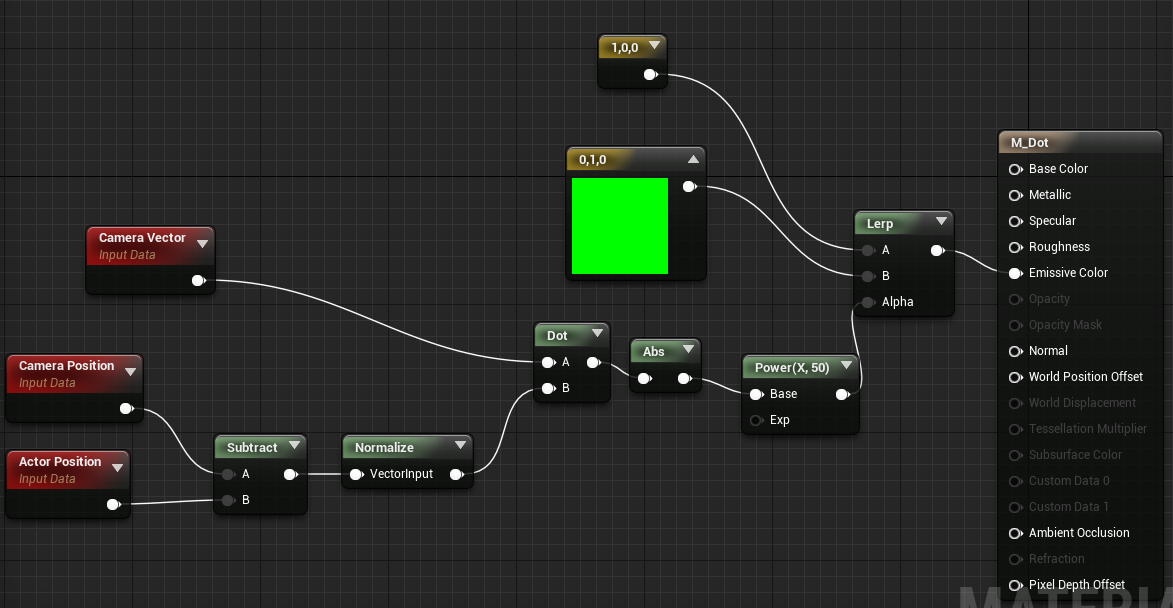Click the disabled Subsurface Color label
The height and width of the screenshot is (608, 1173).
1075,455
